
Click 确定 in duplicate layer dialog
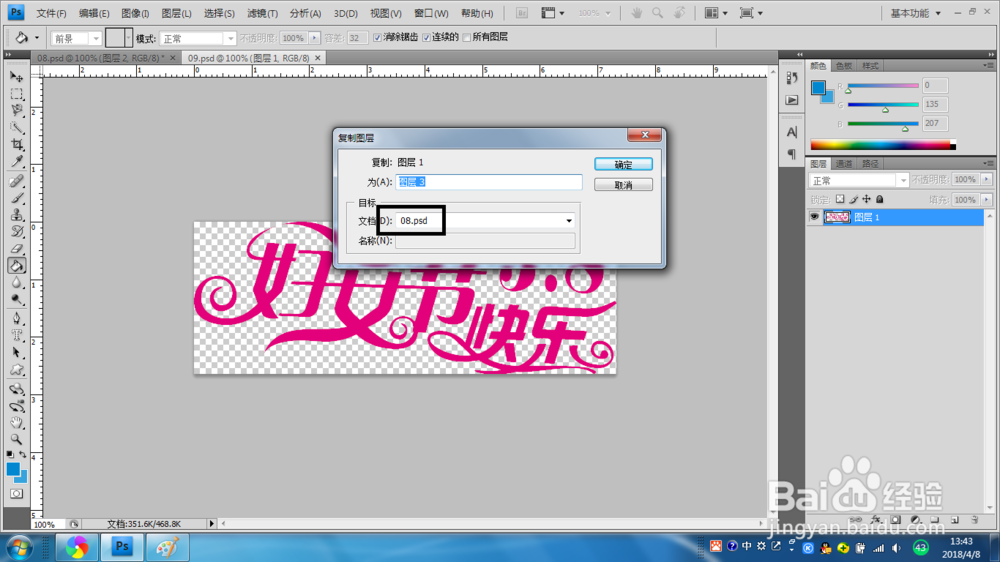(623, 165)
